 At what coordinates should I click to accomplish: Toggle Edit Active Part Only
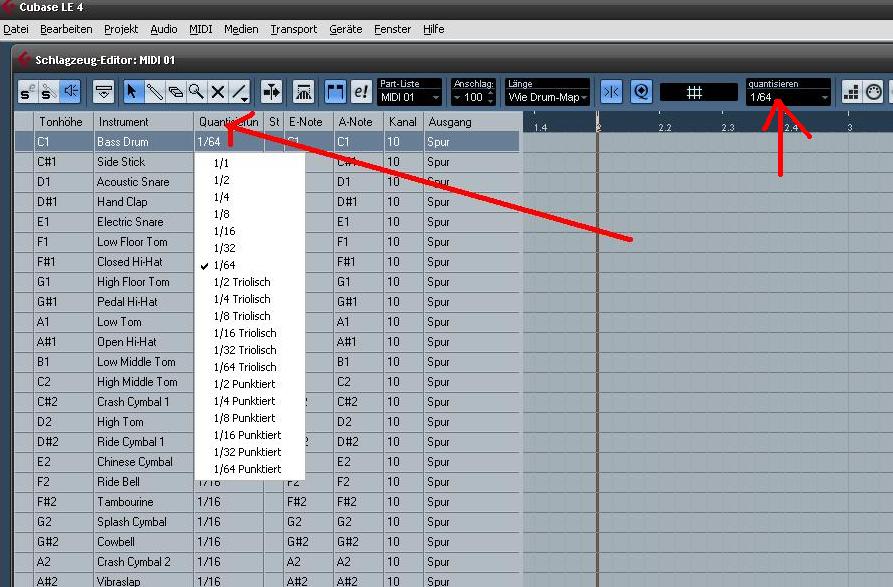tap(361, 92)
